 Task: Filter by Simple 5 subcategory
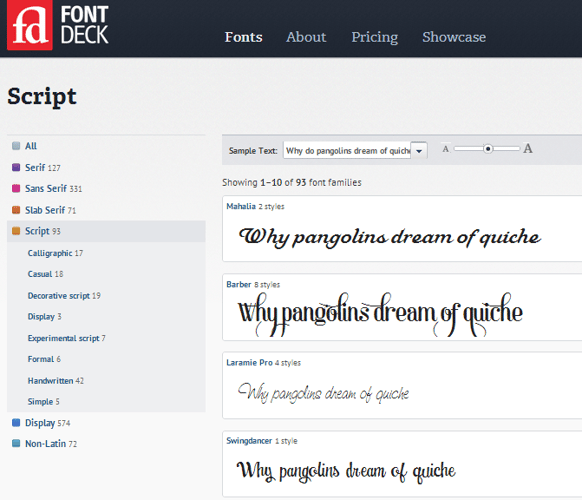tap(43, 402)
